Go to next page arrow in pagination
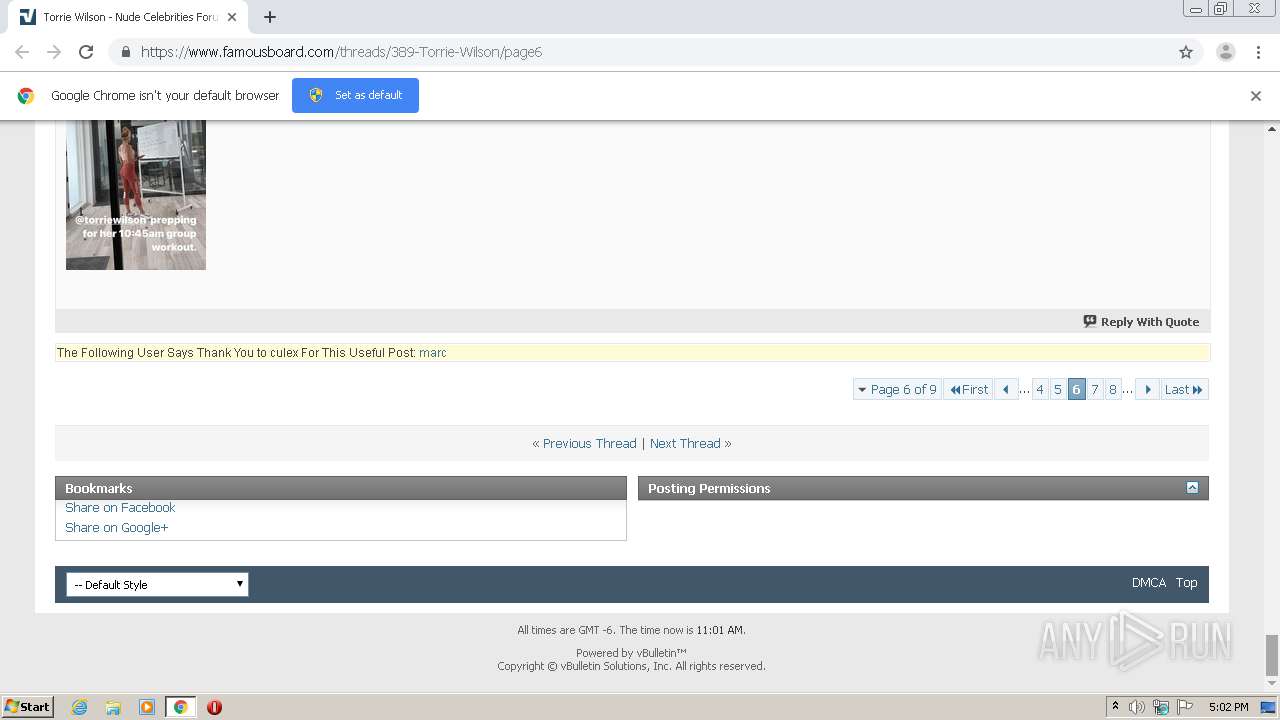The height and width of the screenshot is (720, 1280). pyautogui.click(x=1147, y=389)
